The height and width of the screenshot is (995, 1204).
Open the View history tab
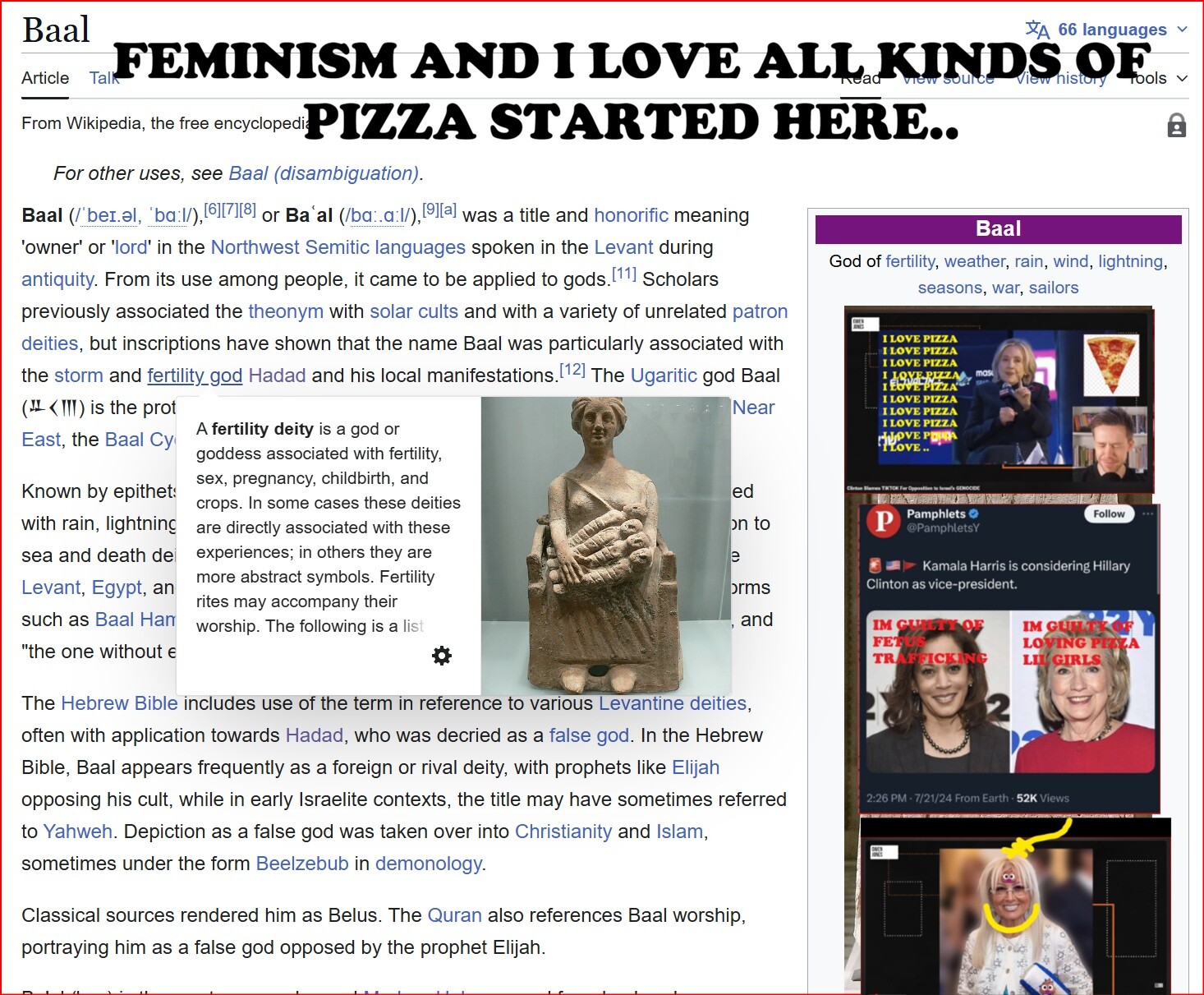(1060, 79)
